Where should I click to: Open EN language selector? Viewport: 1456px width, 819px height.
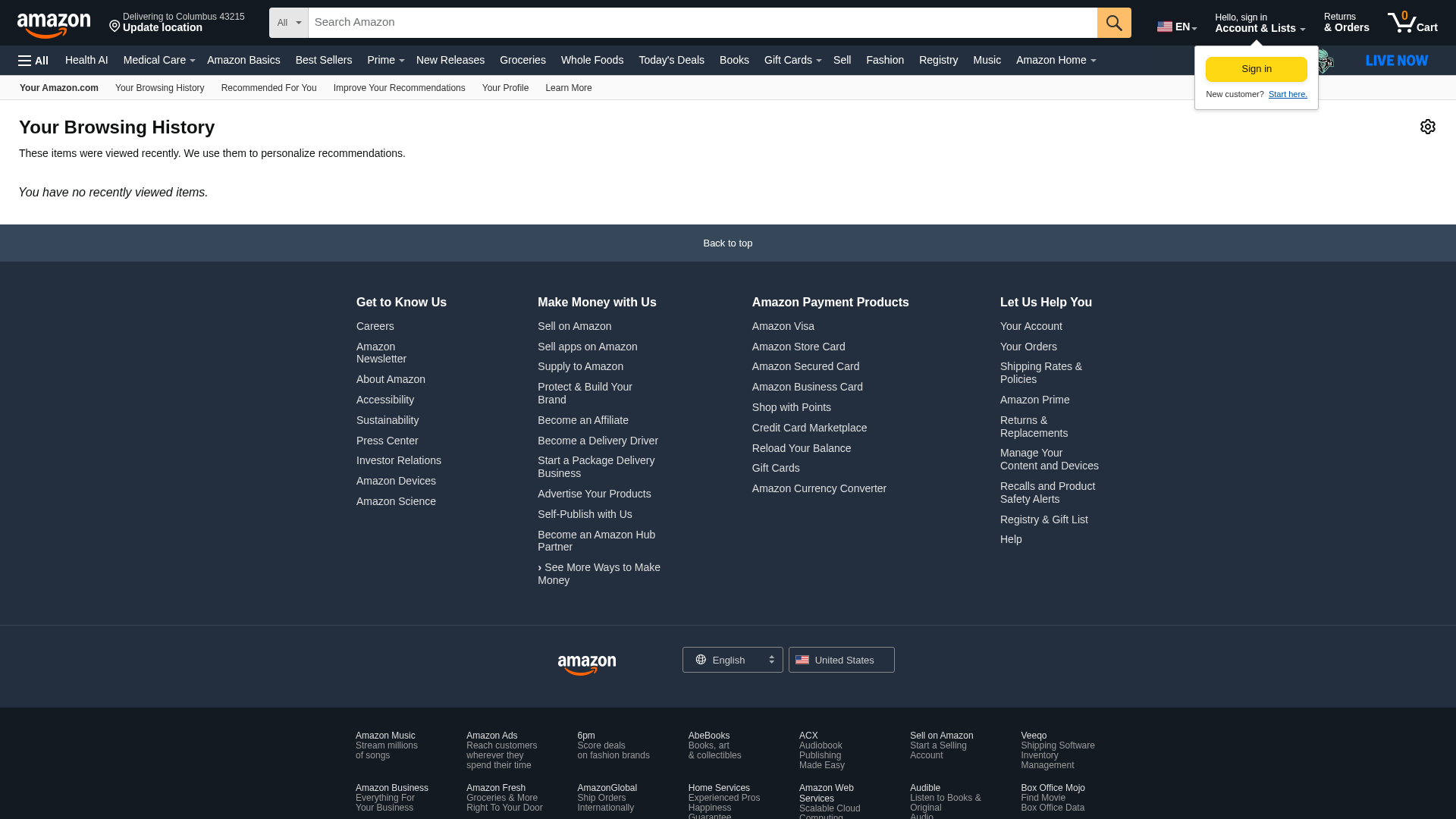coord(1177,27)
